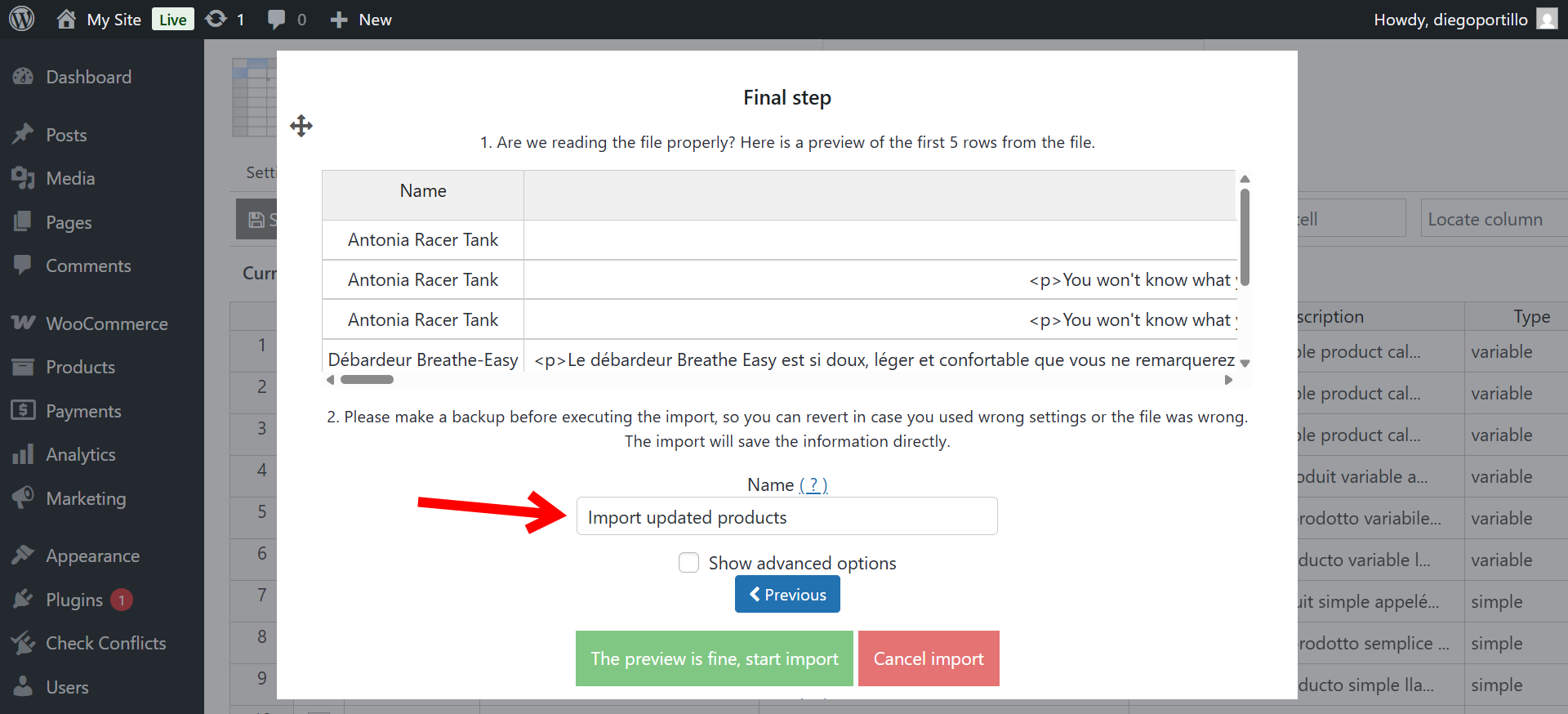
Task: Click the user avatar next to Howdy
Action: (1547, 19)
